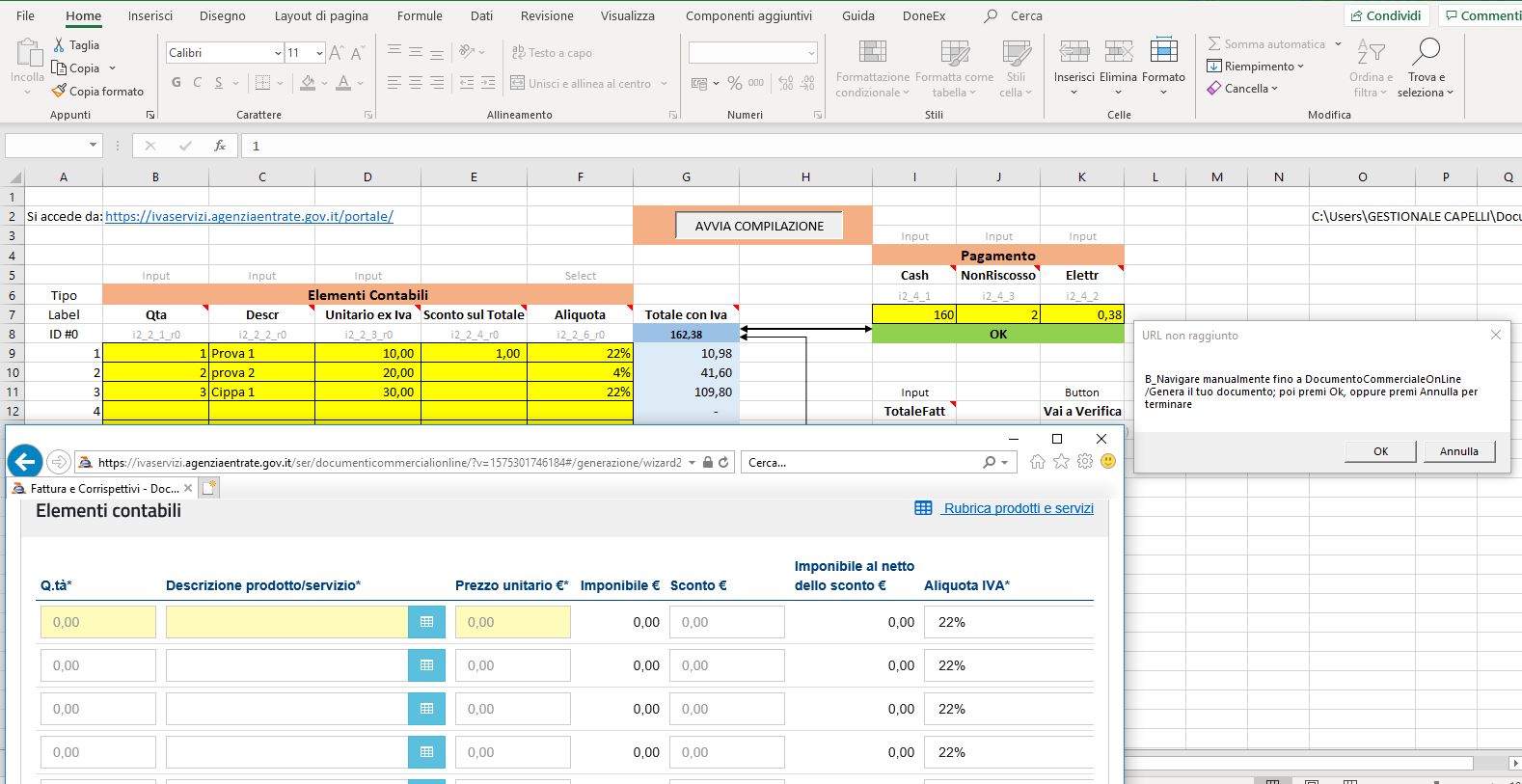The height and width of the screenshot is (784, 1522).
Task: Switch to the Formule ribbon tab
Action: pyautogui.click(x=420, y=15)
